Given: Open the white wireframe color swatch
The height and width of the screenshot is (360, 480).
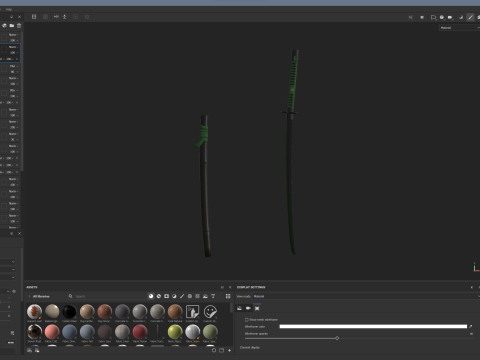Looking at the screenshot, I should [373, 327].
